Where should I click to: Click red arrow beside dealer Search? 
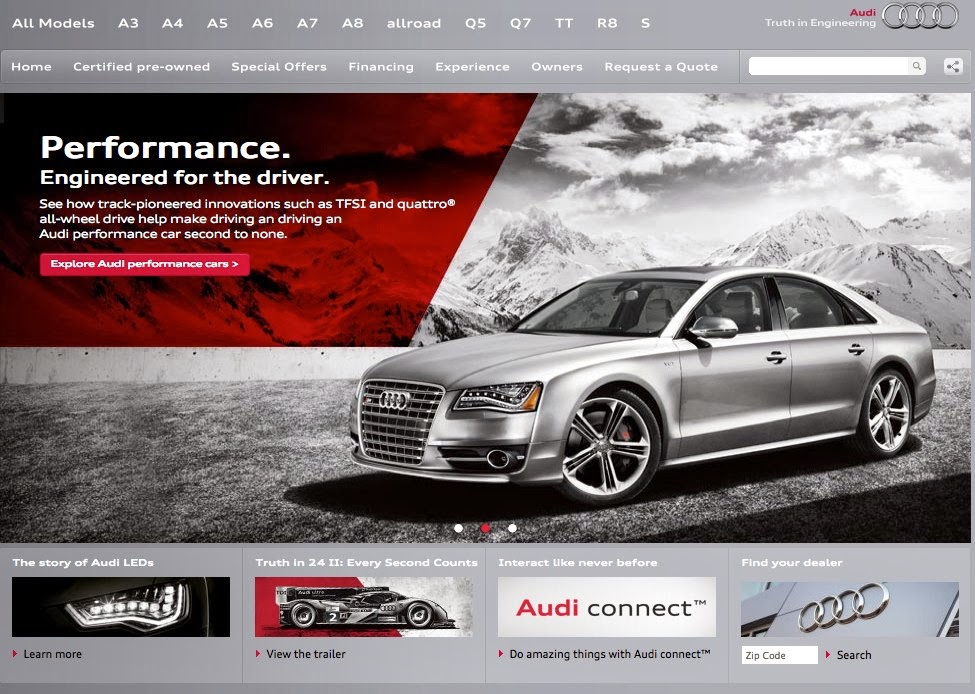[x=828, y=654]
